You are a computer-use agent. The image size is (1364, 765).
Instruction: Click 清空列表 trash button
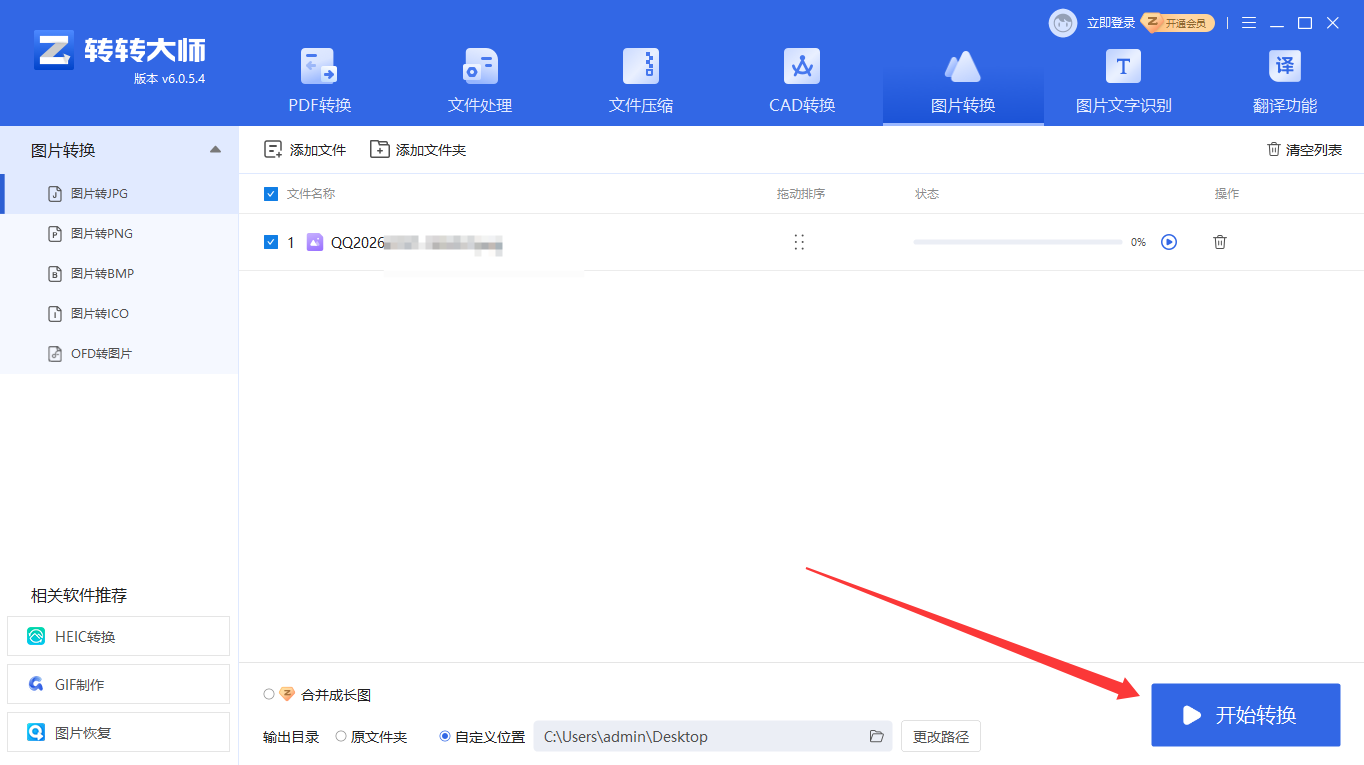(x=1304, y=150)
